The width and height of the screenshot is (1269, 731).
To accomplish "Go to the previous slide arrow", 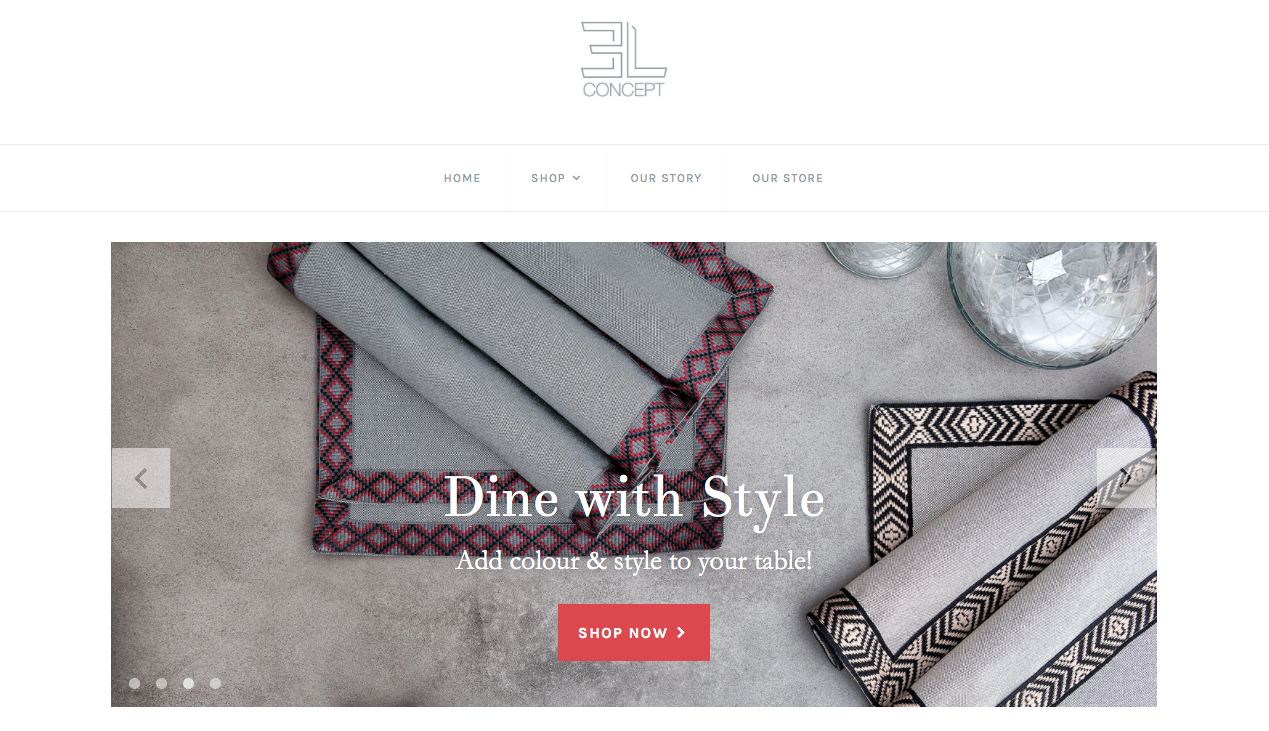I will [x=141, y=478].
